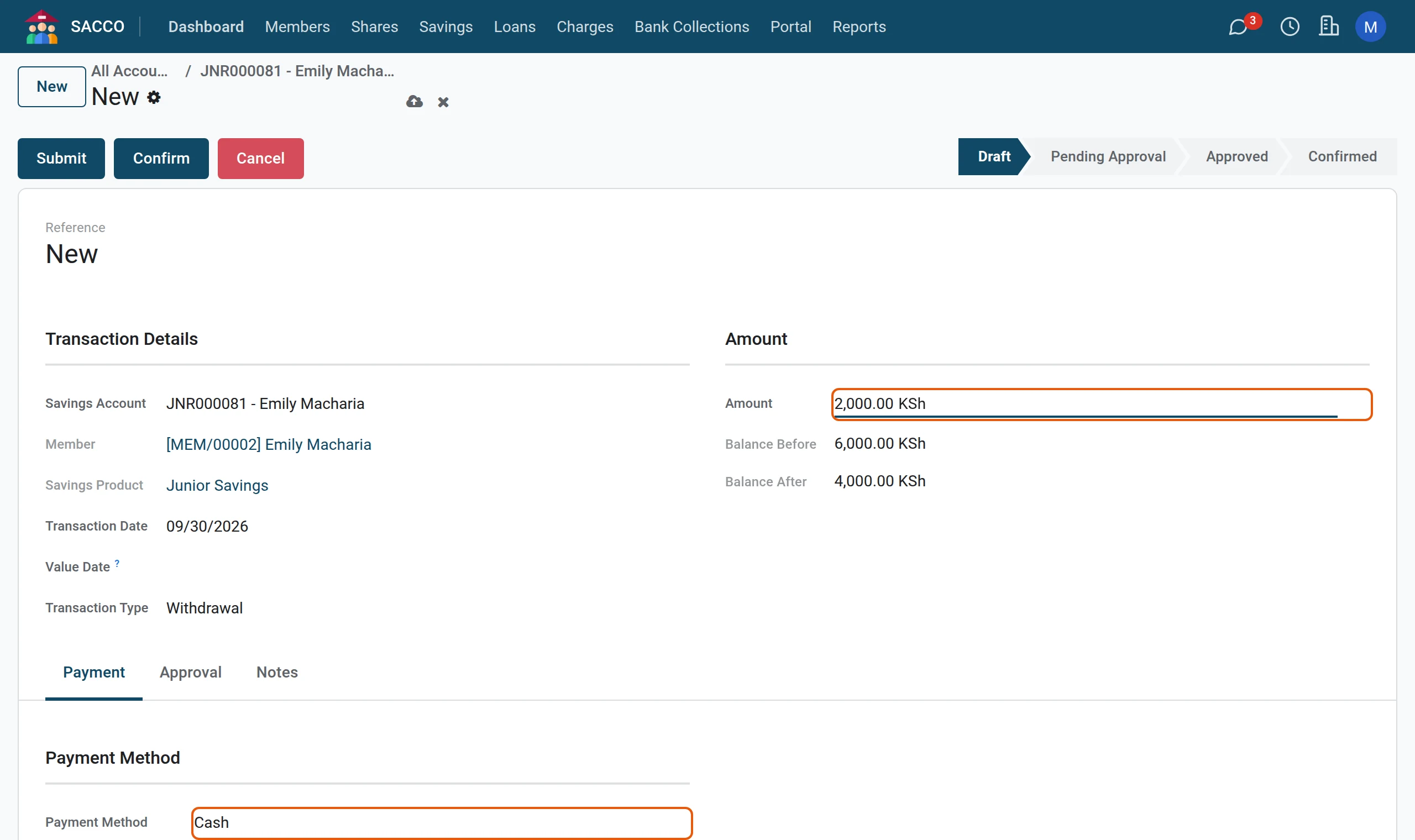Image resolution: width=1415 pixels, height=840 pixels.
Task: Confirm the withdrawal transaction
Action: point(161,159)
